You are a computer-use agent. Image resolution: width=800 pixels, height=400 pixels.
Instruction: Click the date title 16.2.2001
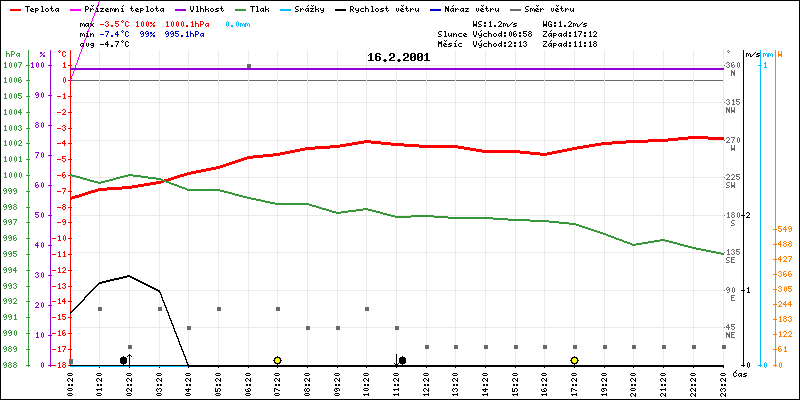(398, 57)
